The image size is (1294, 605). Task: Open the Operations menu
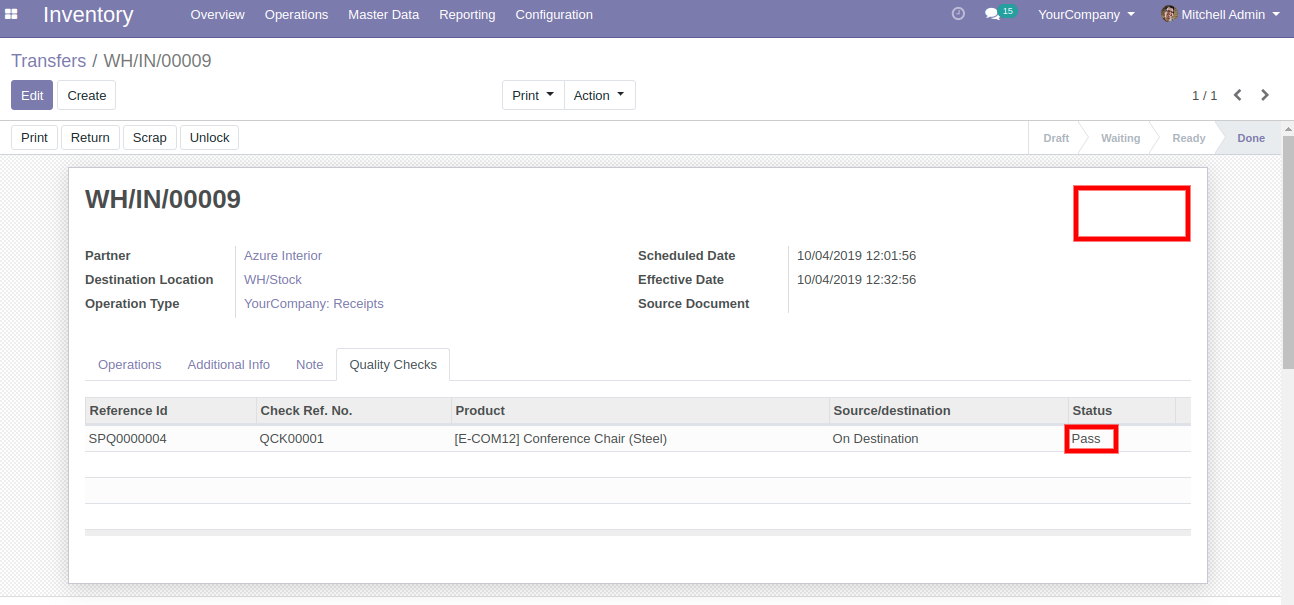click(296, 14)
